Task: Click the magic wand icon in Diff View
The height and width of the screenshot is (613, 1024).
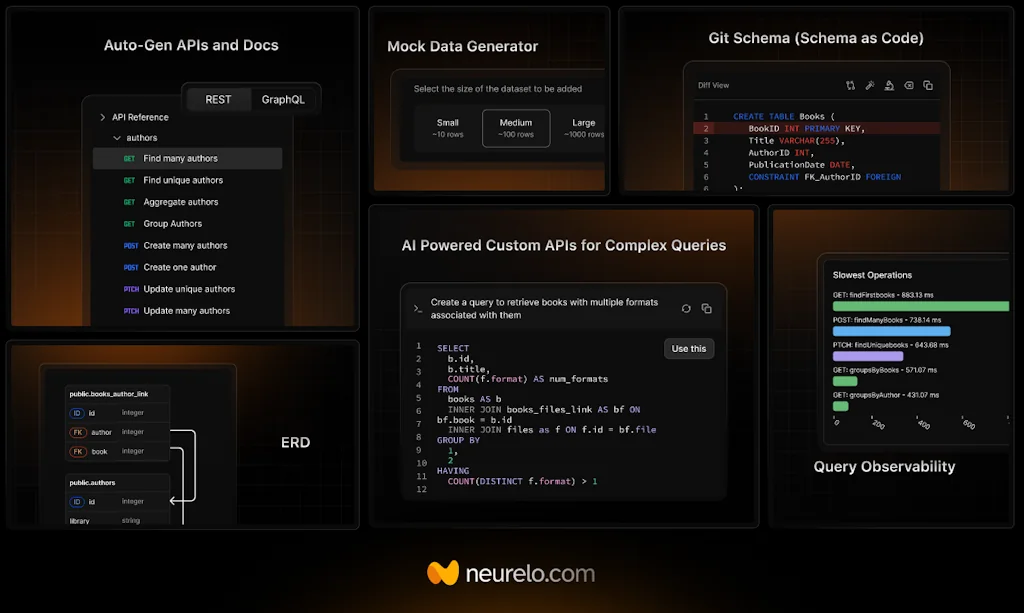Action: tap(870, 85)
